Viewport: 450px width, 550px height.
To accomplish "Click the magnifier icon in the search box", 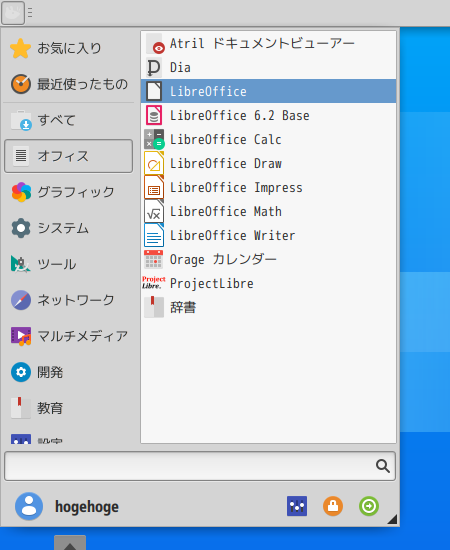I will 382,466.
